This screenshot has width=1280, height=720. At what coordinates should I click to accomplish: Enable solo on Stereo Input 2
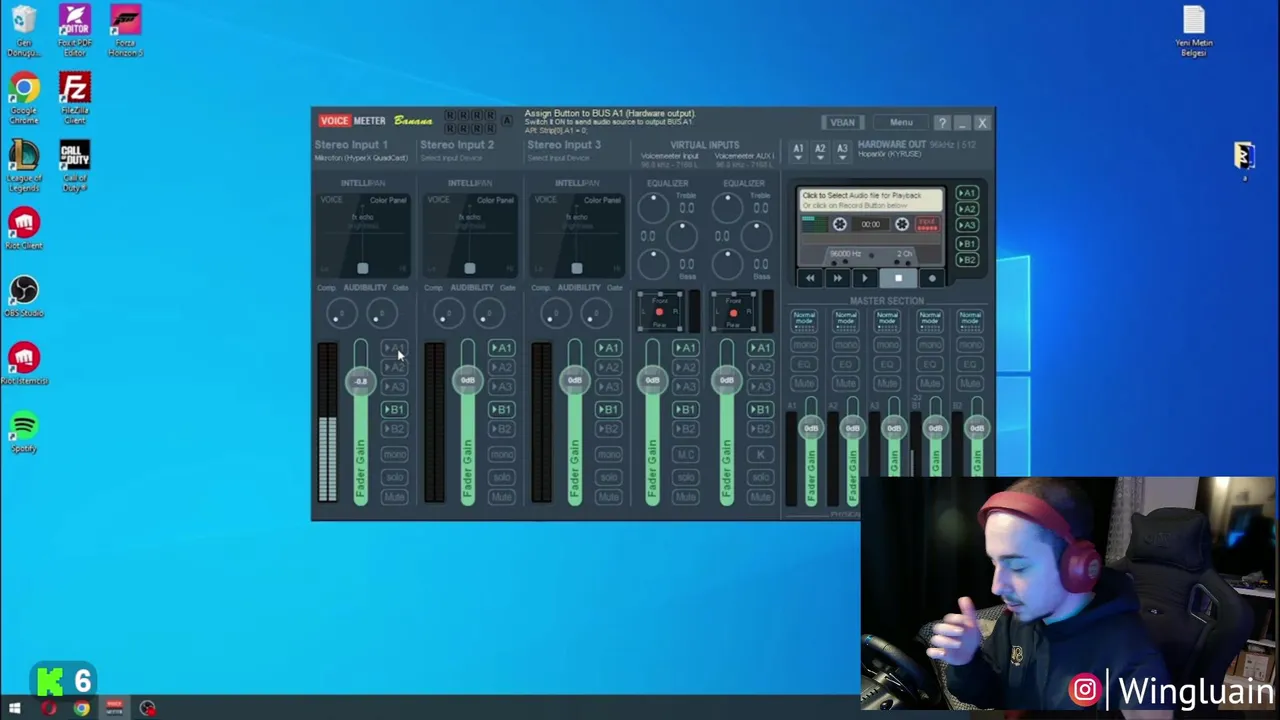click(501, 477)
